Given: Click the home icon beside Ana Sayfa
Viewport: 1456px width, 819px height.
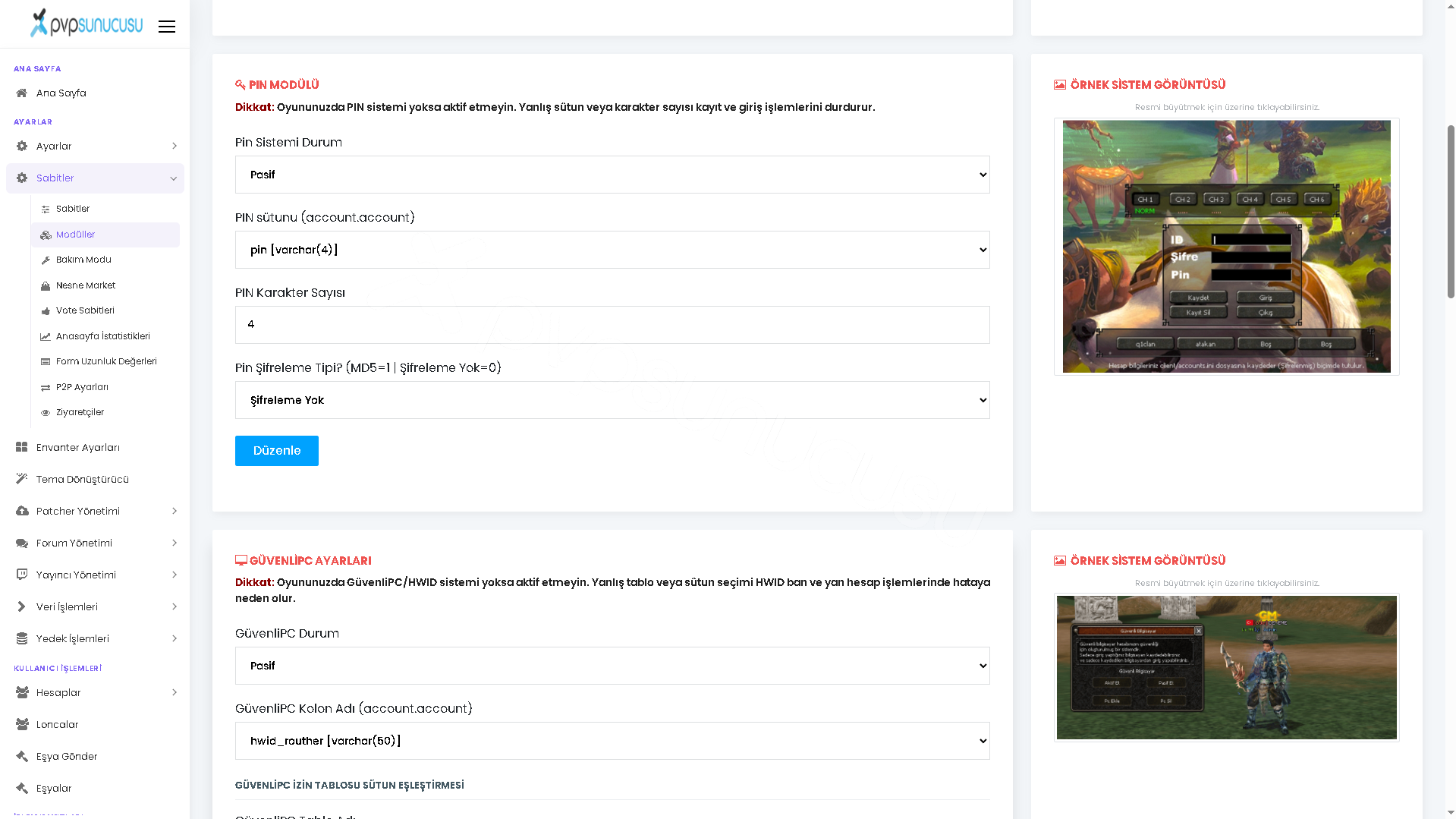Looking at the screenshot, I should click(22, 93).
